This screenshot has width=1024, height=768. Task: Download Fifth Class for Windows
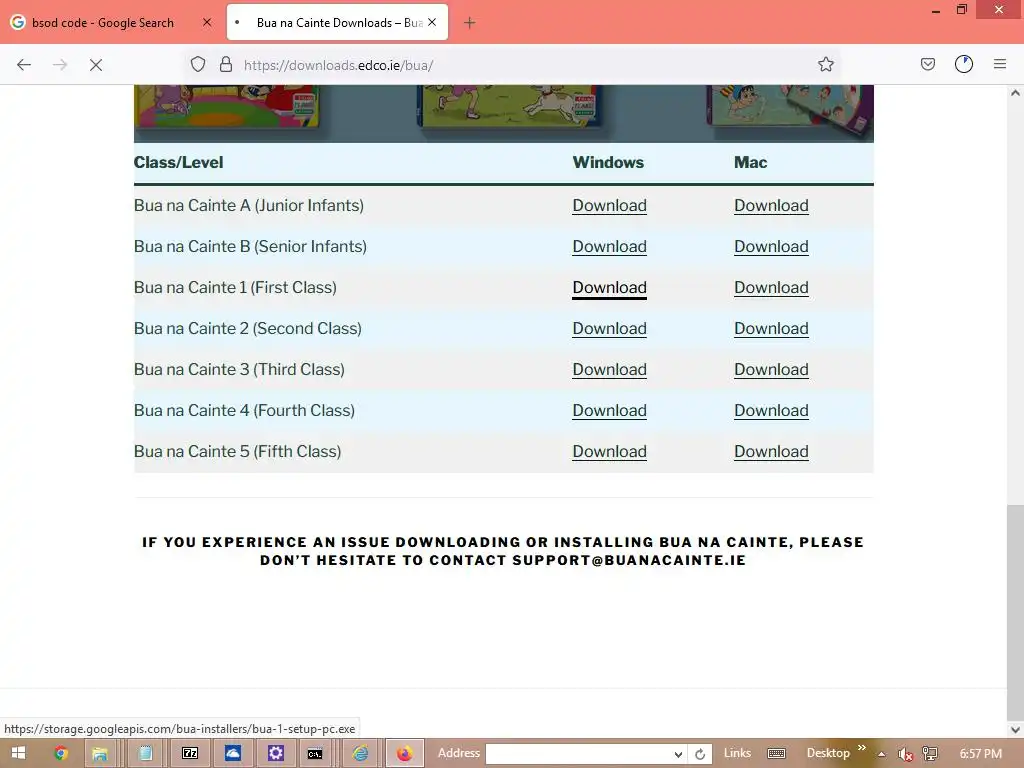(609, 452)
